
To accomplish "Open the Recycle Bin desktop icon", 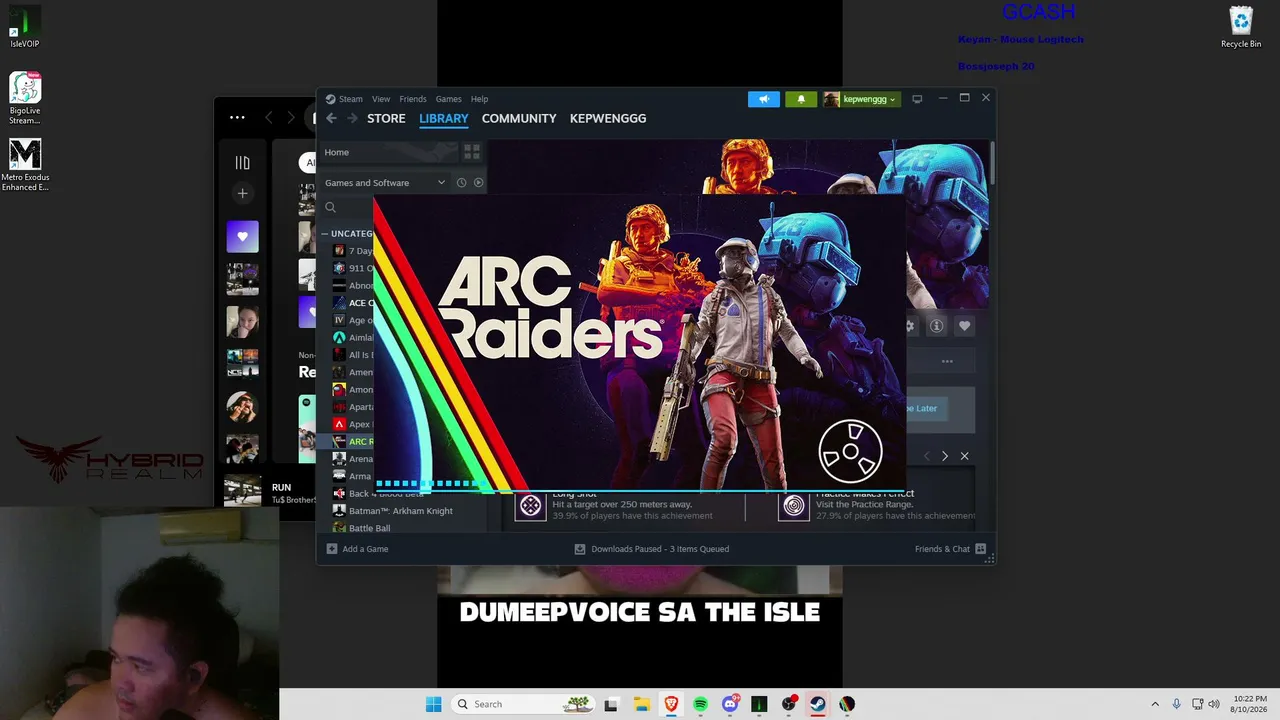I will 1241,27.
